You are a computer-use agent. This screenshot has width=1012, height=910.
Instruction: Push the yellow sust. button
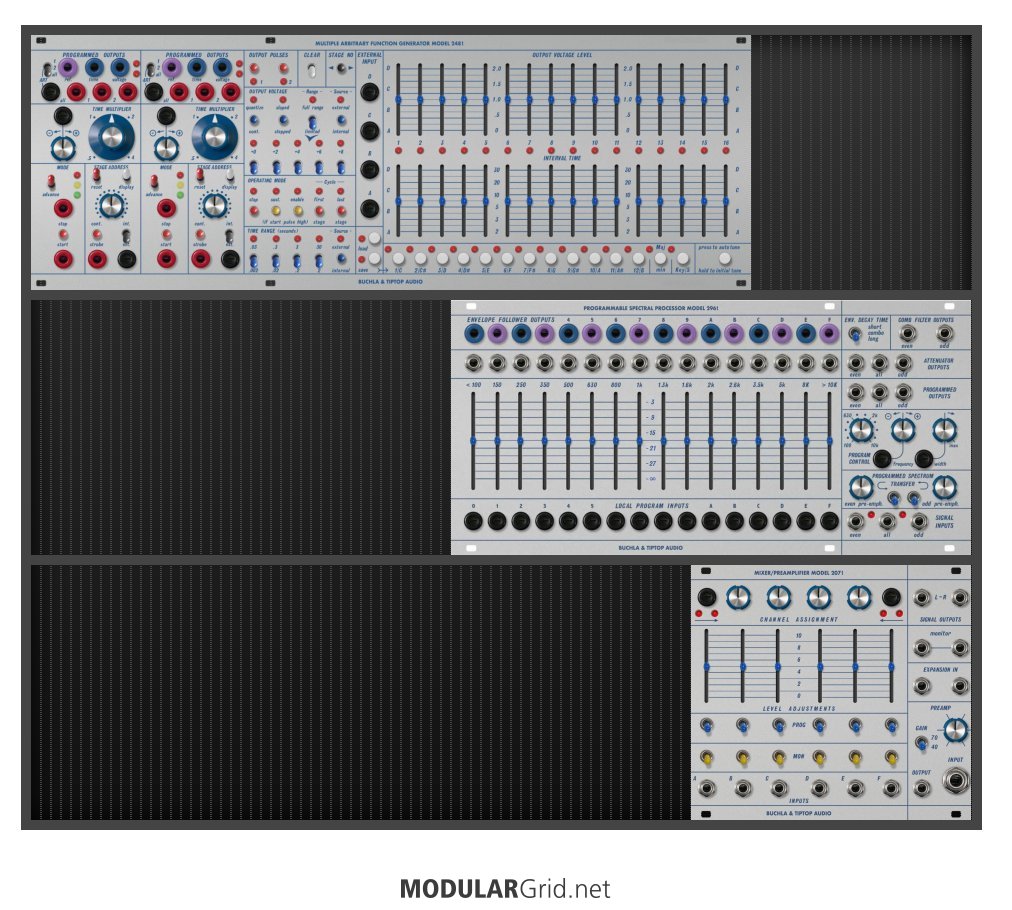276,211
